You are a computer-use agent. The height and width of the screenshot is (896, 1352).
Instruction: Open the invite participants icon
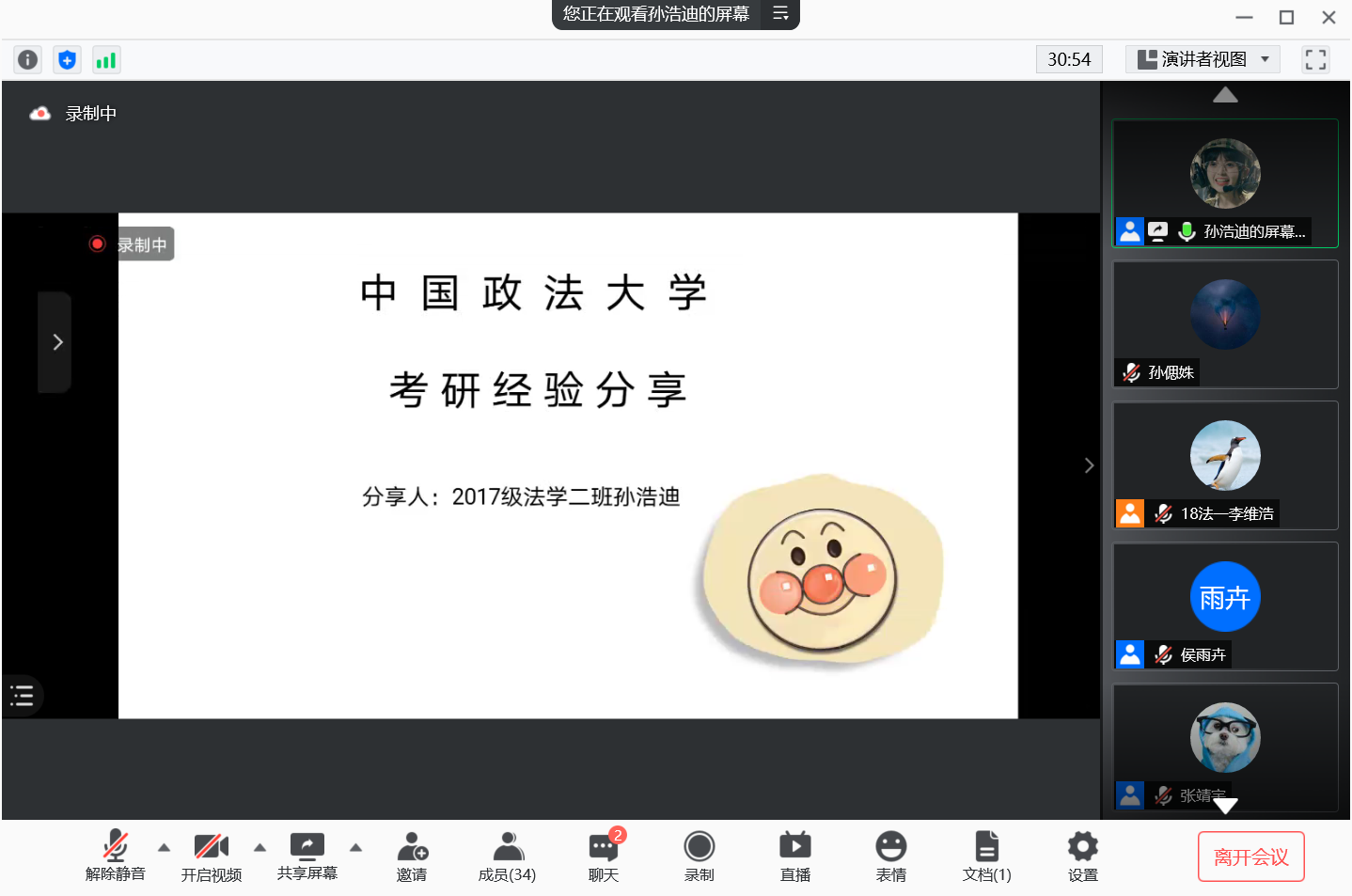412,856
